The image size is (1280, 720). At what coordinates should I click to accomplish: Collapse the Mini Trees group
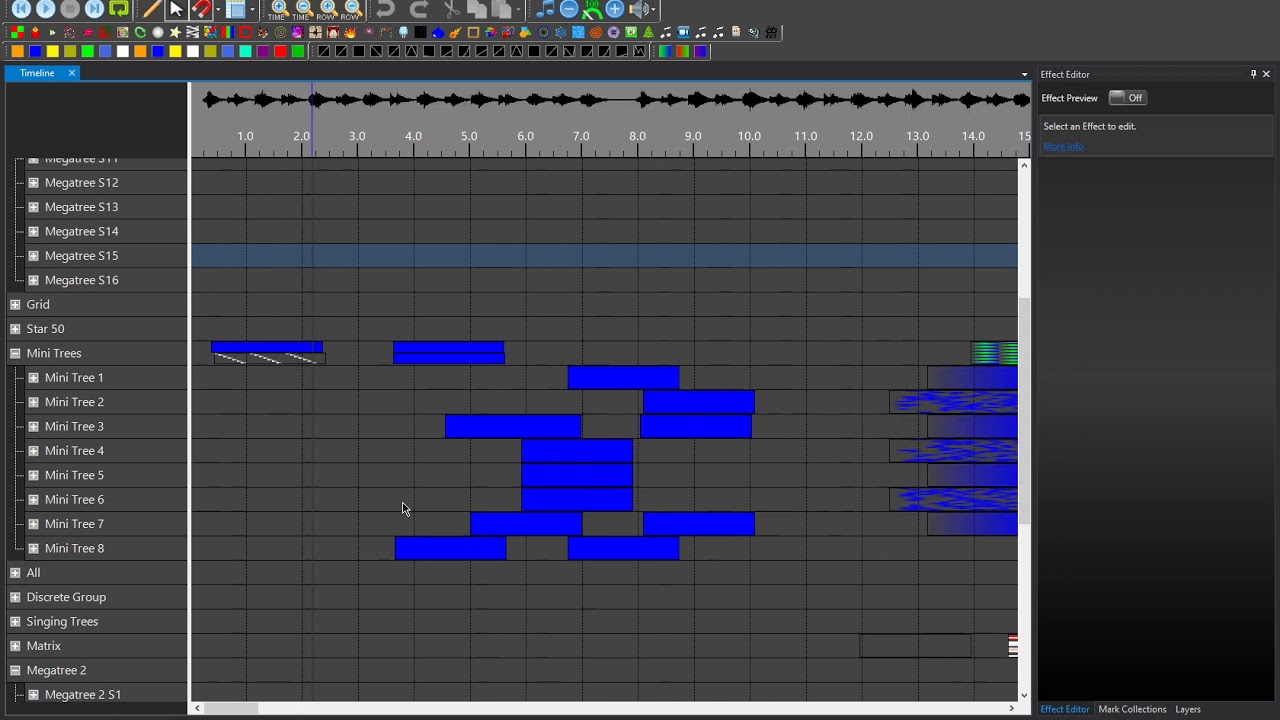(15, 353)
